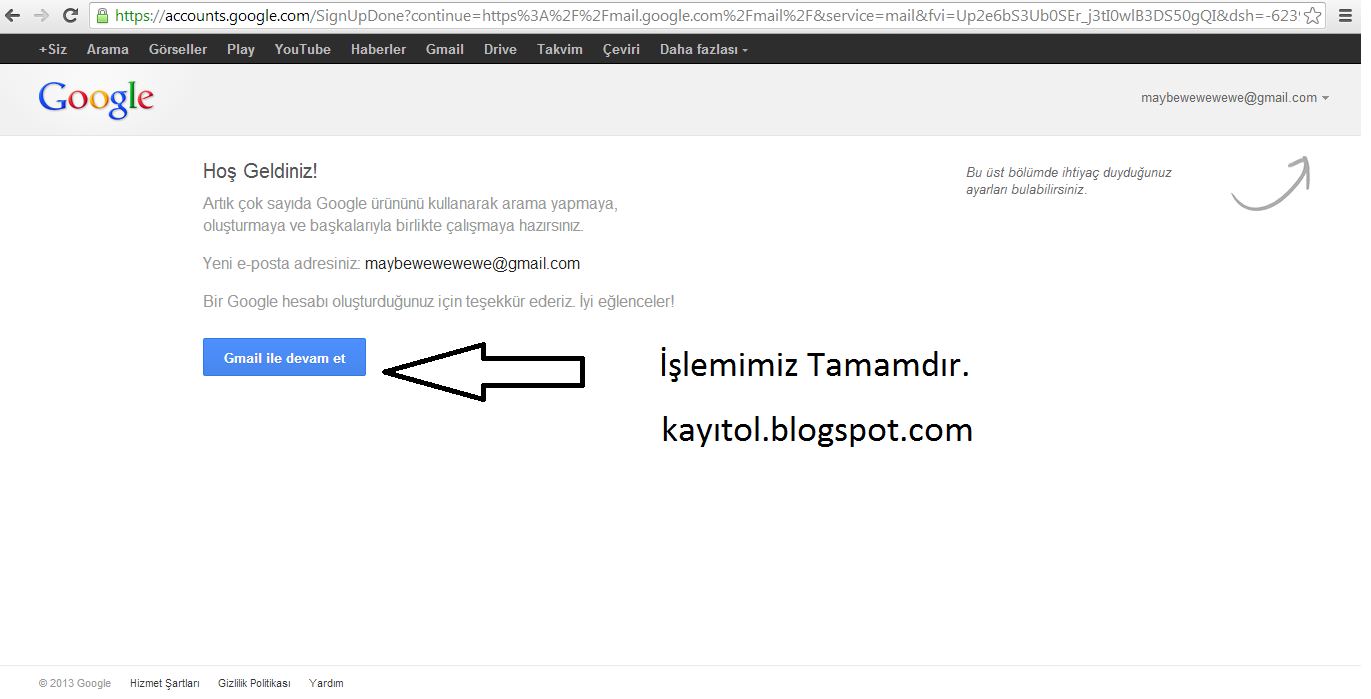Click the Gmail ile devam et button
The height and width of the screenshot is (699, 1371).
coord(284,357)
